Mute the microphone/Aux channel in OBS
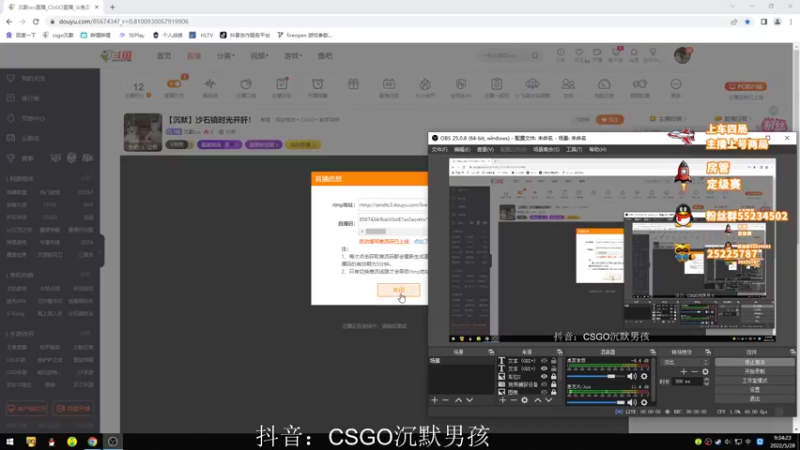This screenshot has width=800, height=450. tap(632, 402)
